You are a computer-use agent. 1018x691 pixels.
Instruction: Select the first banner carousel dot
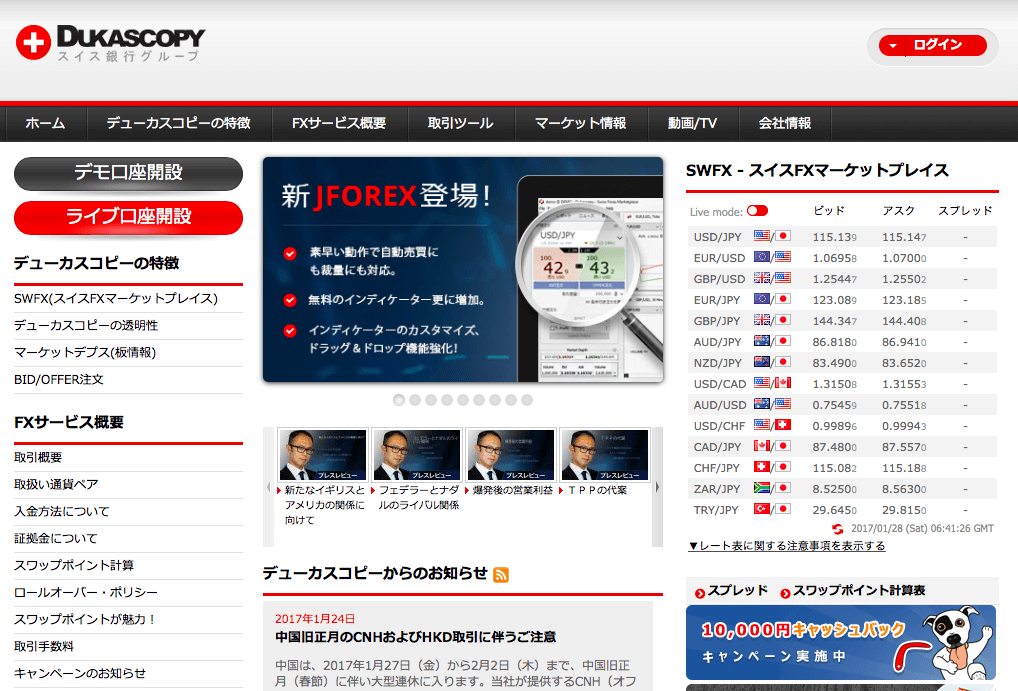point(399,400)
